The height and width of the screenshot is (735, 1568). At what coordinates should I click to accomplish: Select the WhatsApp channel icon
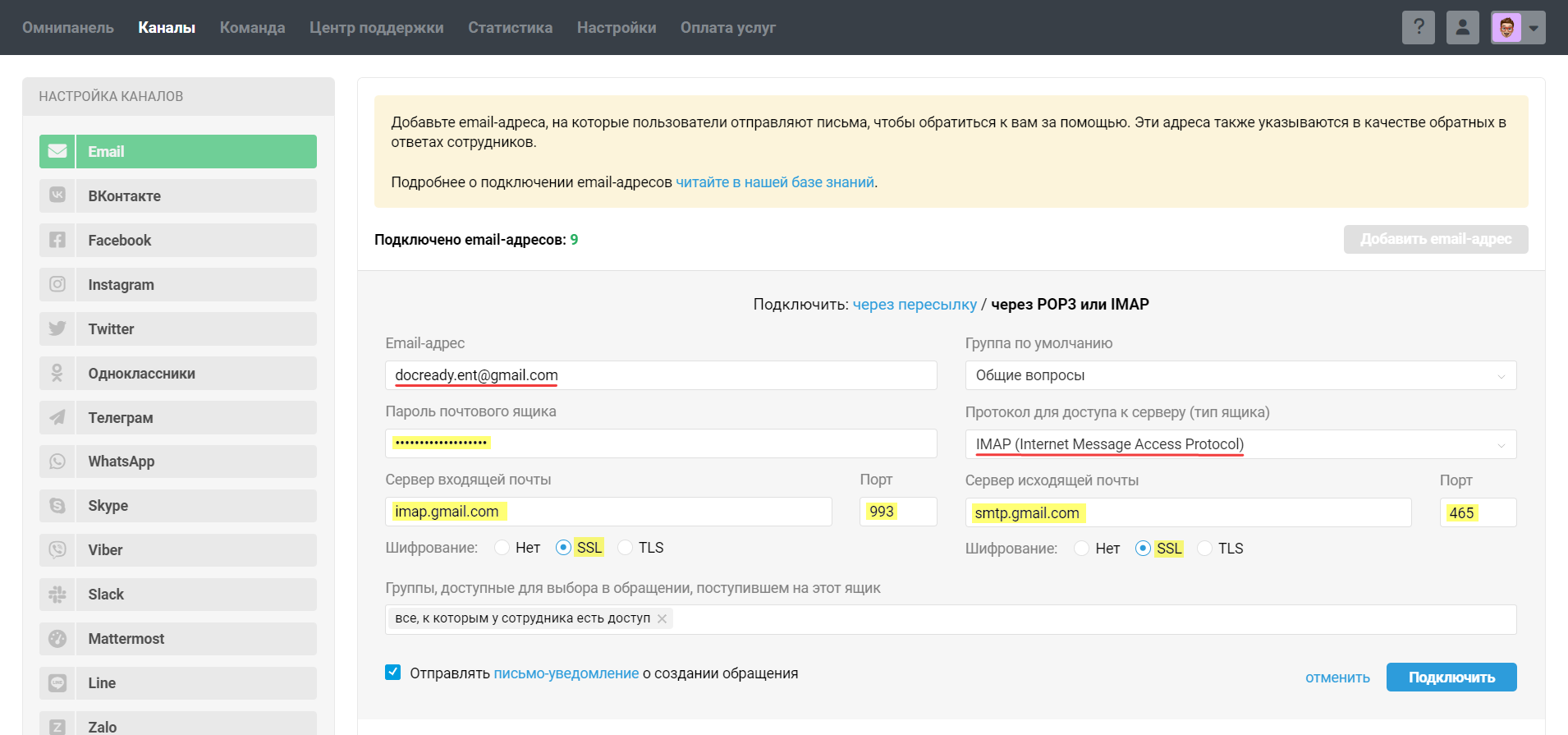tap(57, 462)
